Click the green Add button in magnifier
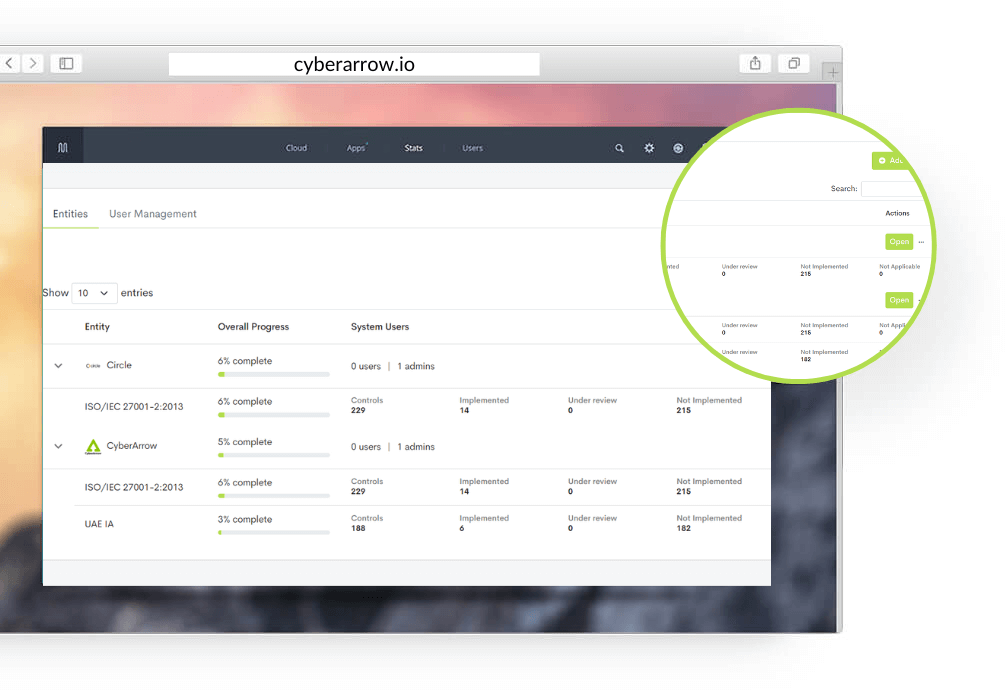The height and width of the screenshot is (691, 1006). 891,160
